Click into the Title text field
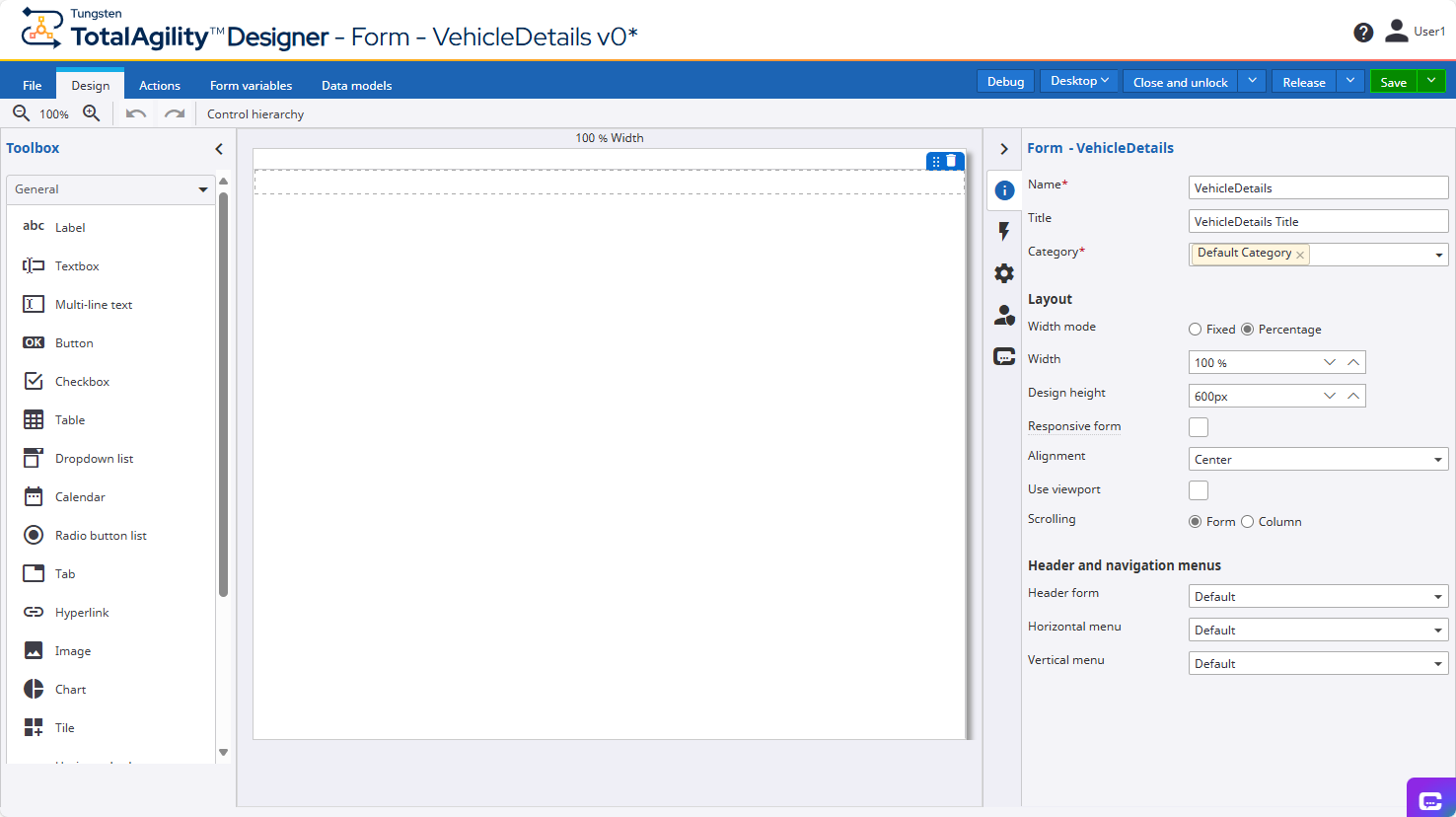Screen dimensions: 1456x817 pyautogui.click(x=1318, y=222)
